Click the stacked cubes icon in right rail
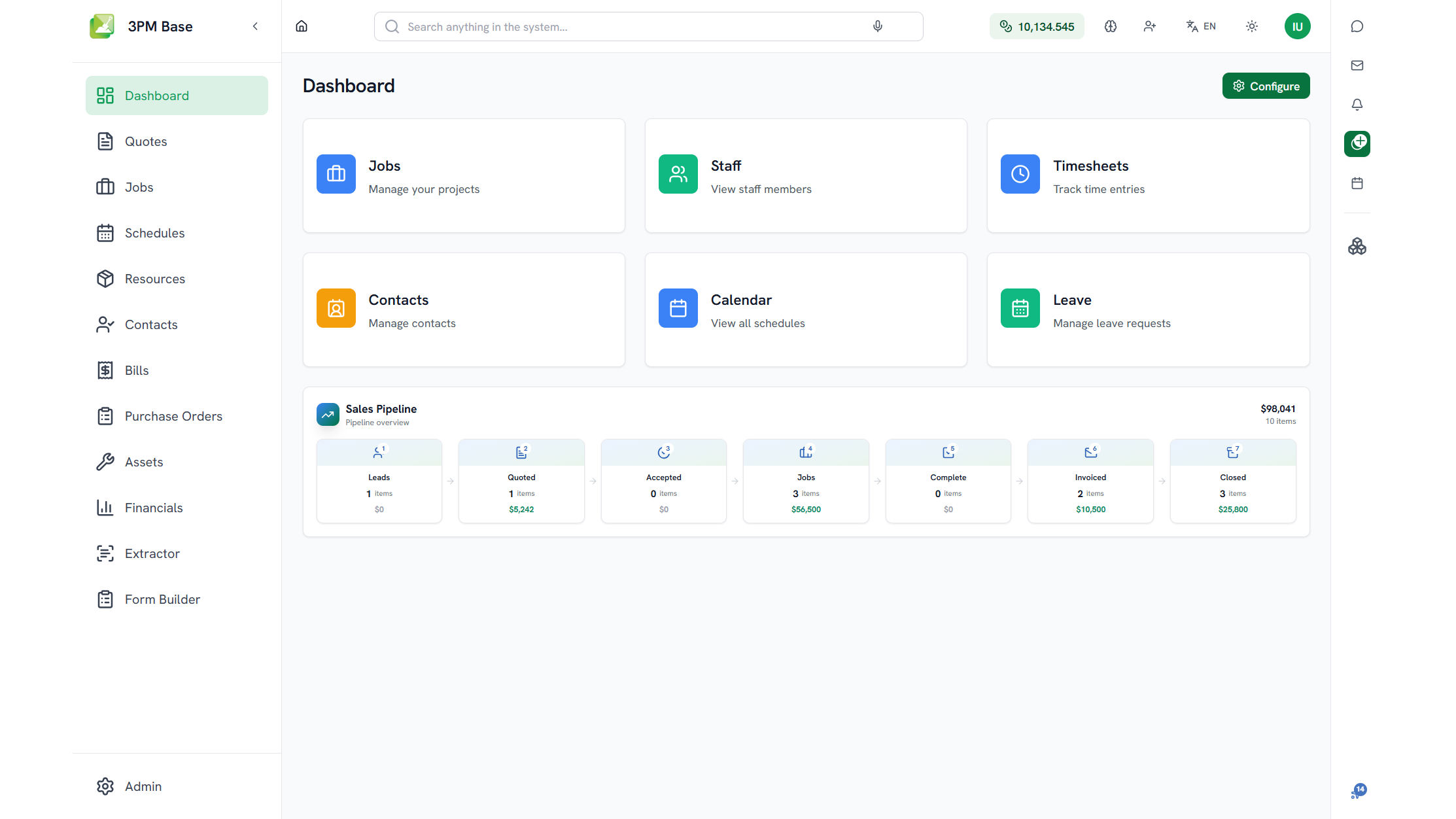 point(1357,247)
